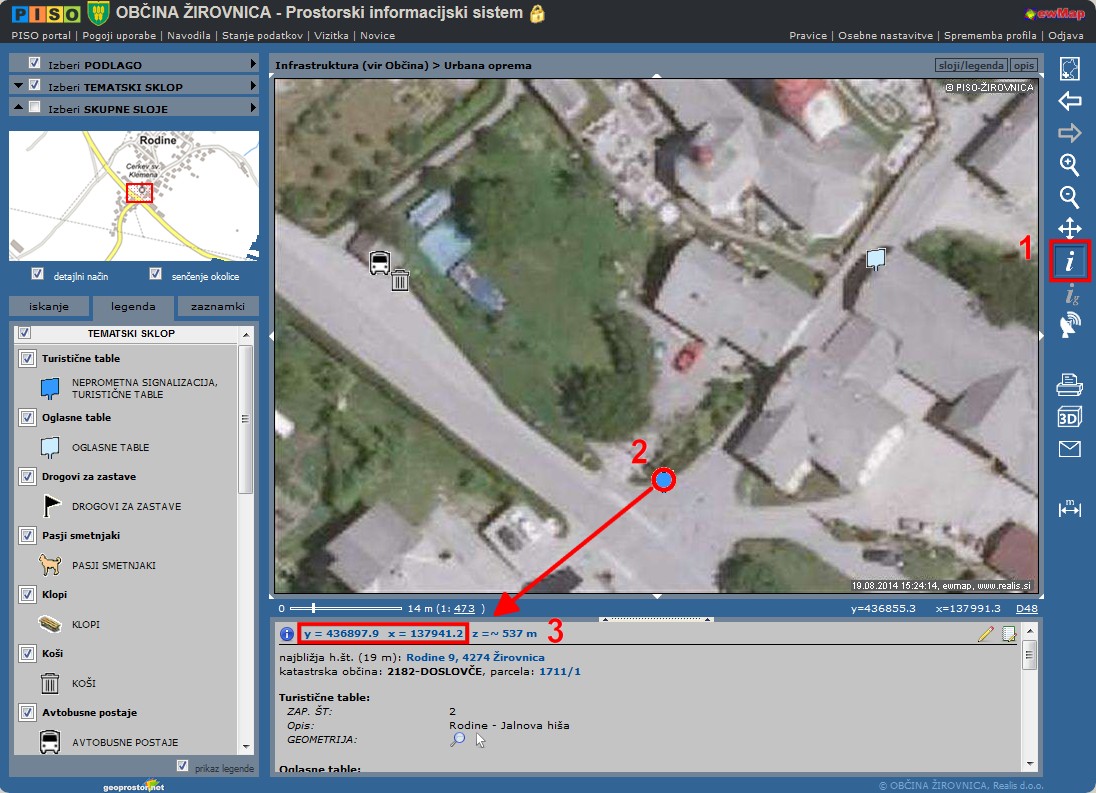Go back to previous map view
1096x793 pixels.
1069,101
